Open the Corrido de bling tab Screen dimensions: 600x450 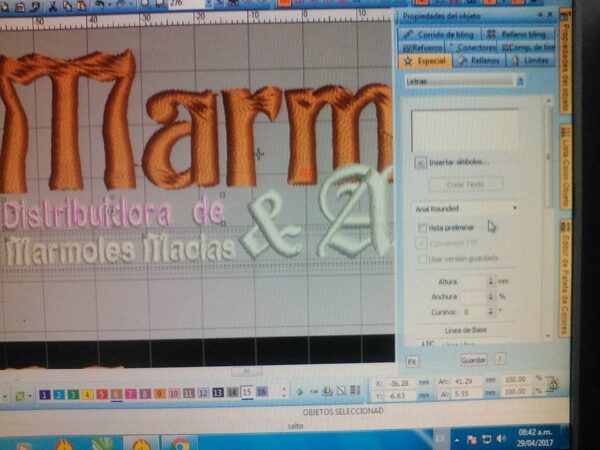[x=439, y=35]
